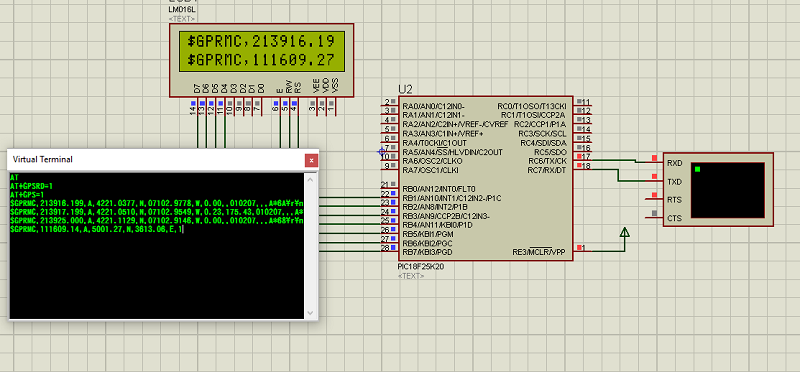Select LCD second row '$GPRMC,111609.27'
800x372 pixels.
click(261, 61)
